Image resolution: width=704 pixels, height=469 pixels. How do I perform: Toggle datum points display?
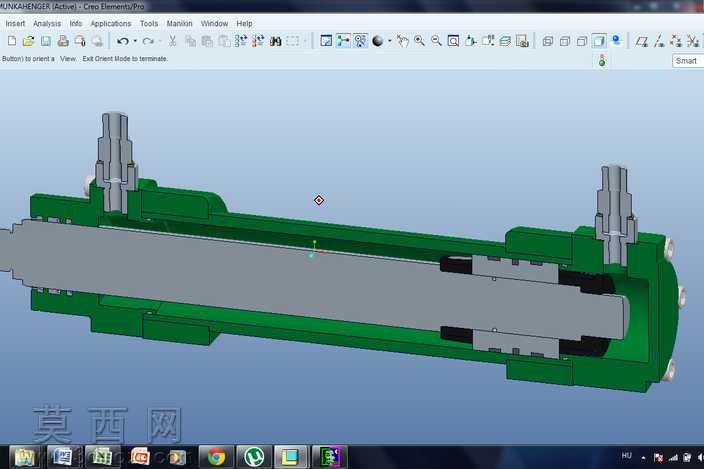pyautogui.click(x=676, y=41)
